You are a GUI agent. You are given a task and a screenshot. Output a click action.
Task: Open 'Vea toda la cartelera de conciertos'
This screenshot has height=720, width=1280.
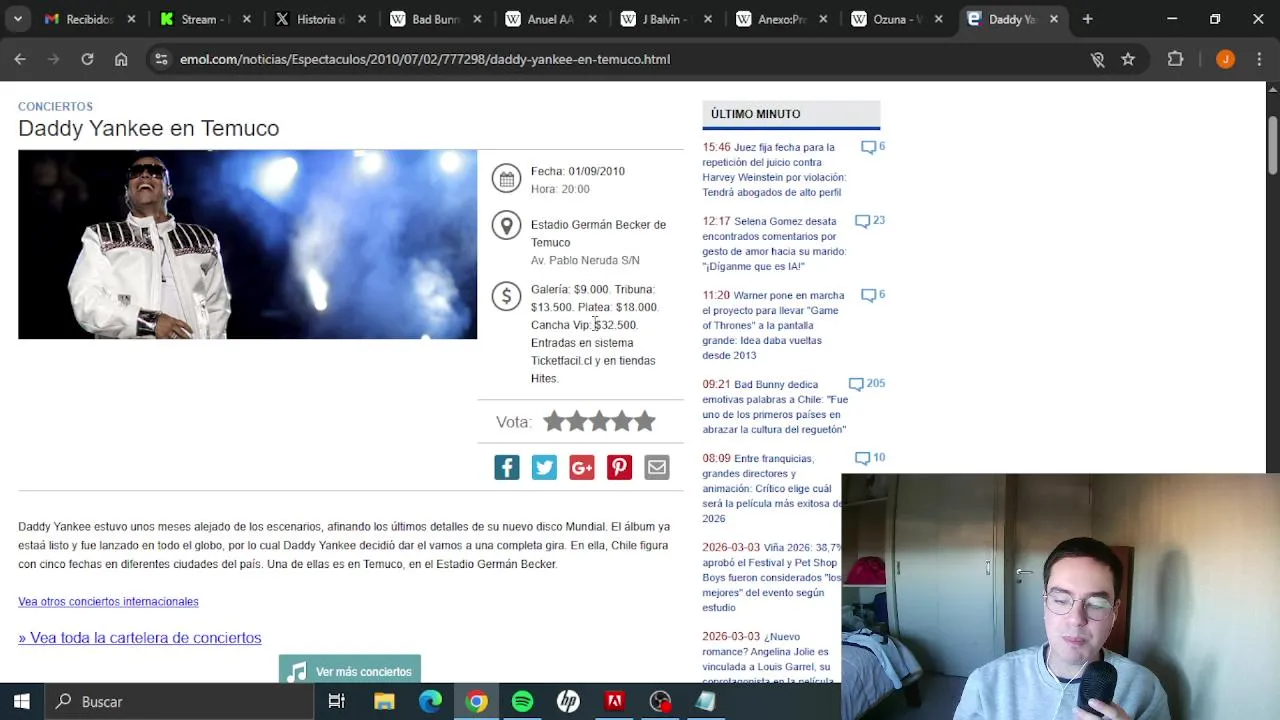click(x=140, y=637)
